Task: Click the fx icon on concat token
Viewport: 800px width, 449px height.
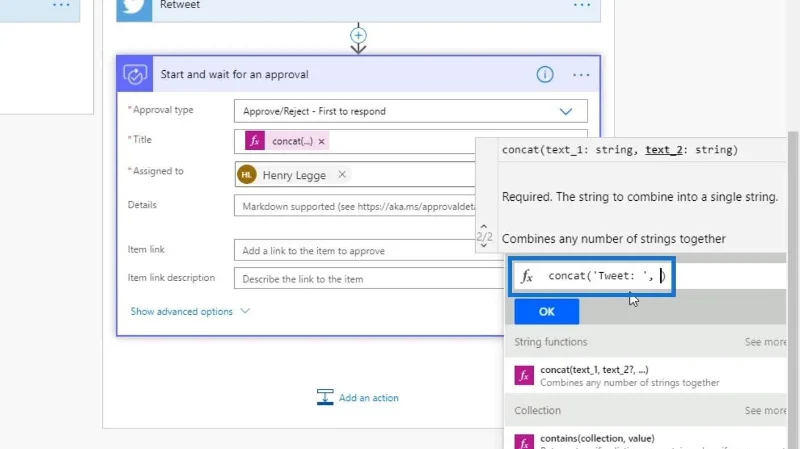Action: coord(255,141)
